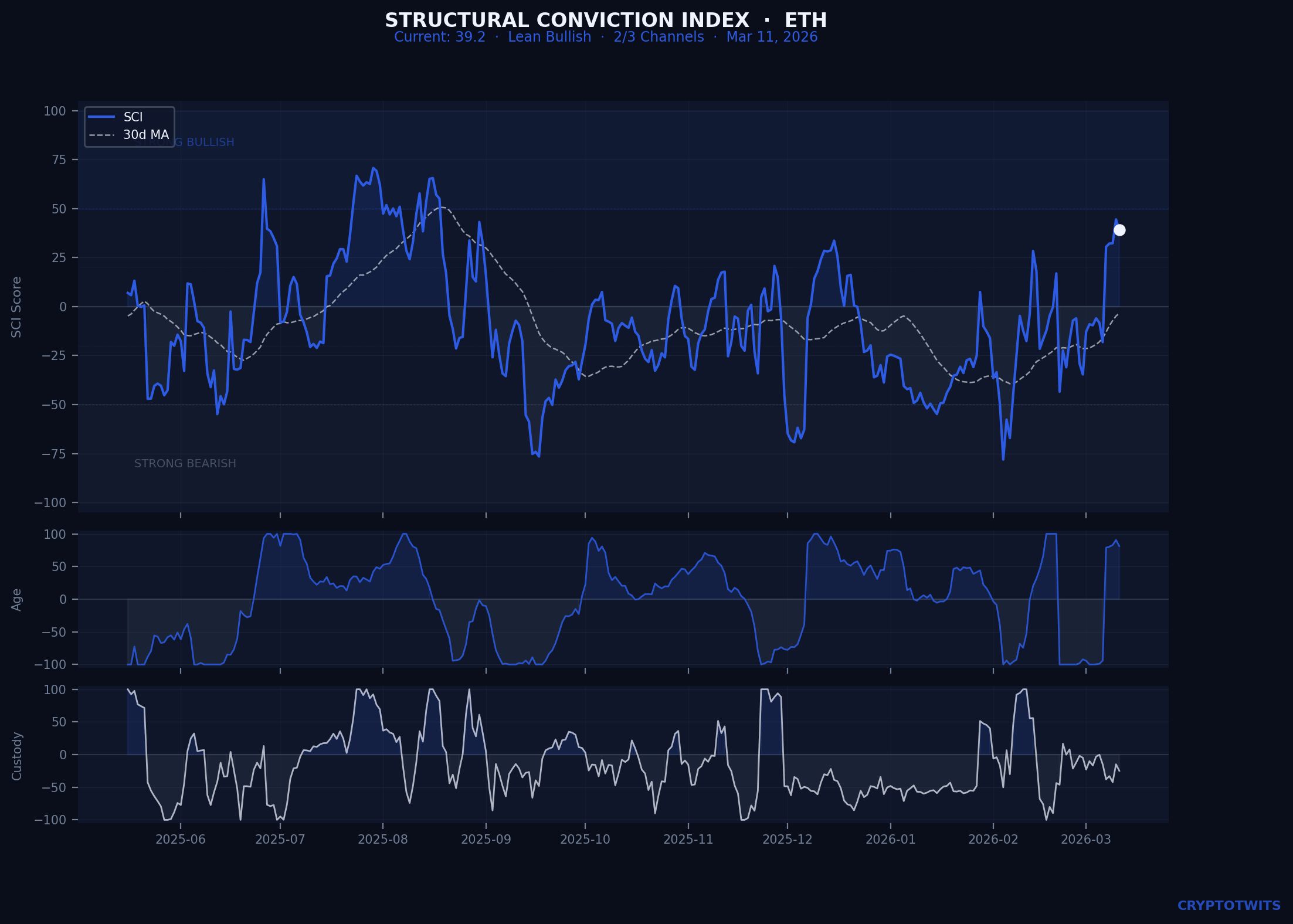
Task: Click the SCI legend entry
Action: tap(133, 117)
